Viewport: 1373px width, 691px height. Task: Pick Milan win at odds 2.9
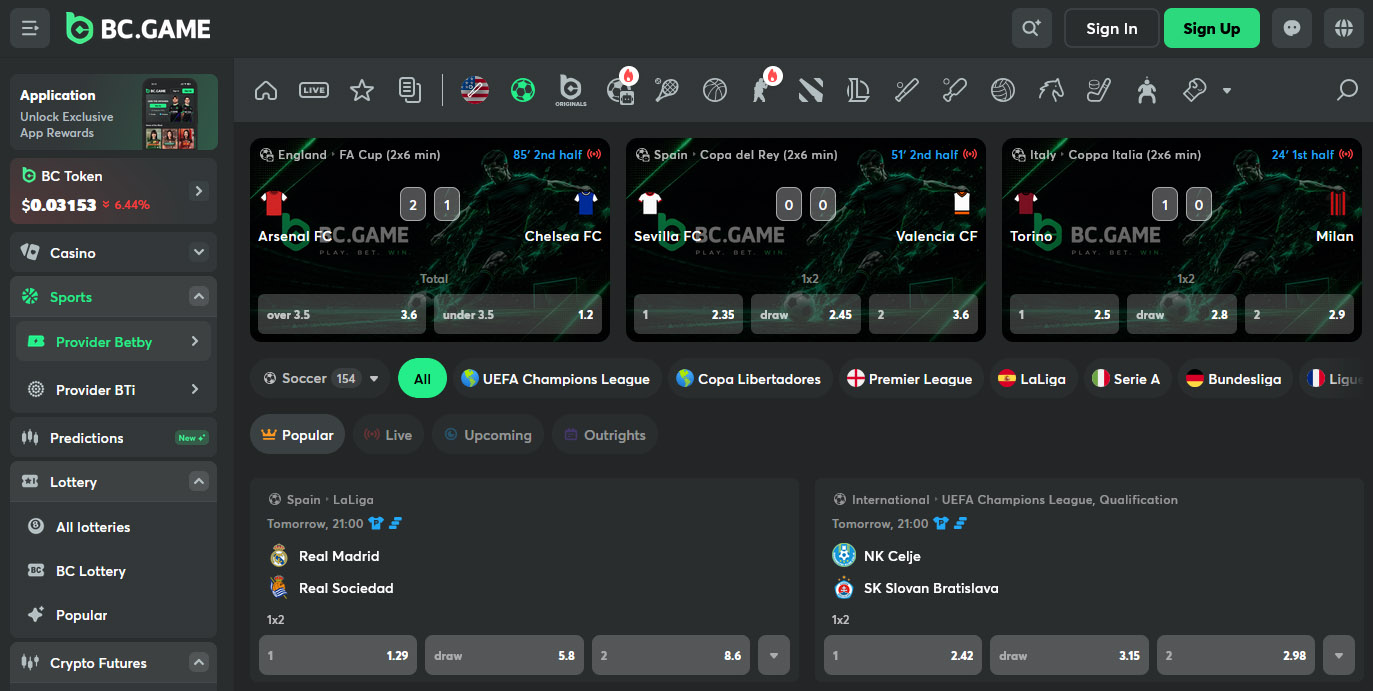point(1299,314)
